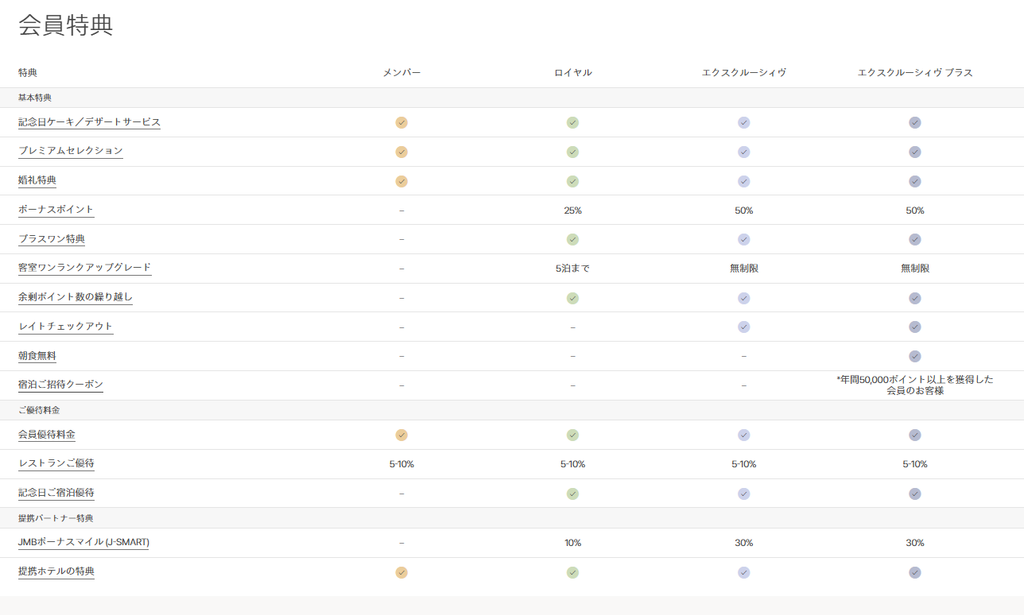Click the 25% ボーナスポイント value
The height and width of the screenshot is (615, 1024).
coord(573,210)
